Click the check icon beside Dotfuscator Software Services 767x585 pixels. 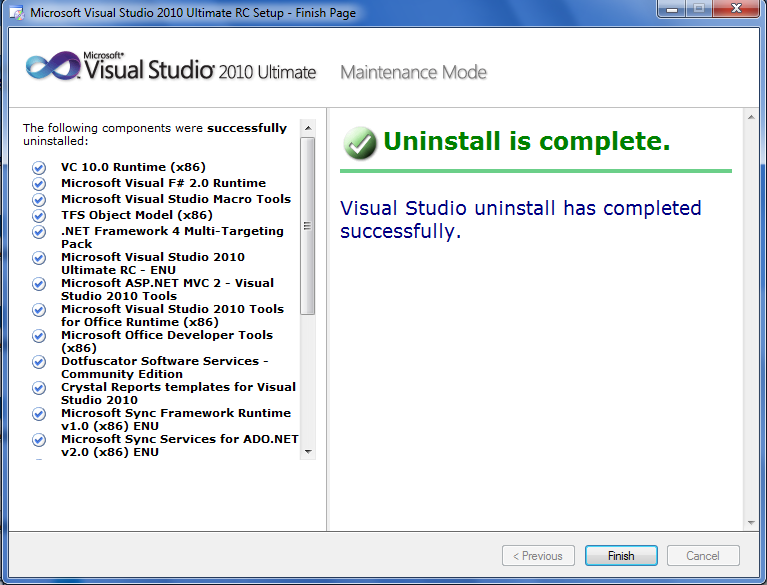(x=39, y=361)
